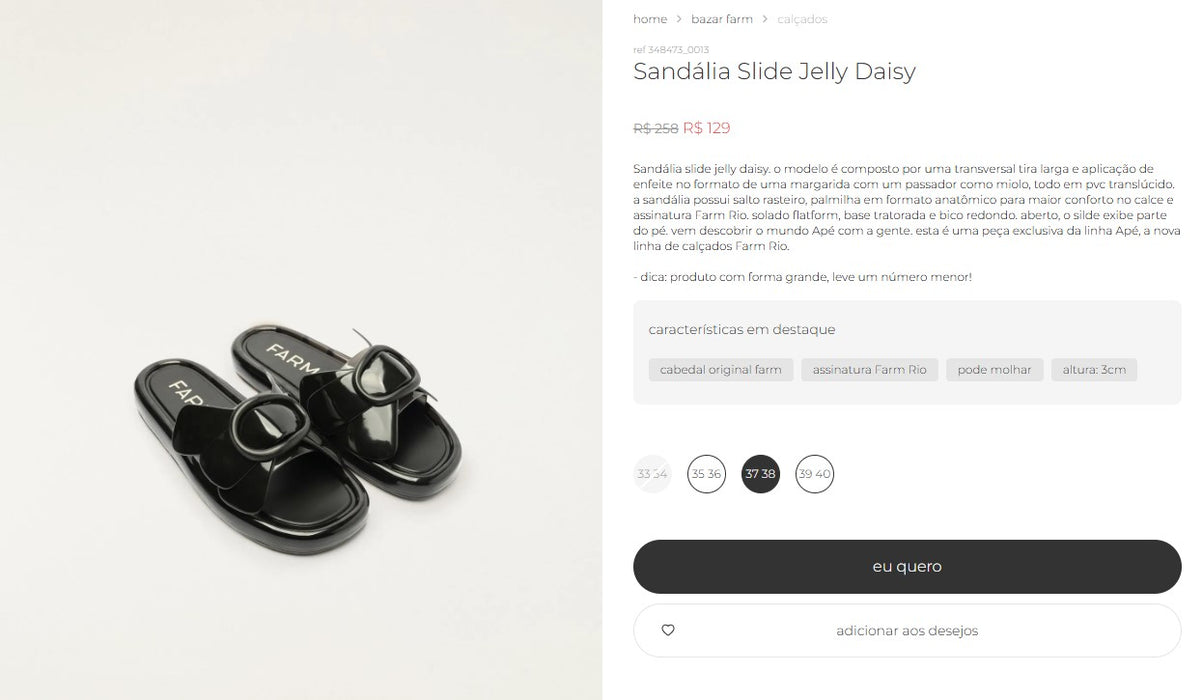Click the eu quero button
The width and height of the screenshot is (1202, 700).
pos(907,567)
